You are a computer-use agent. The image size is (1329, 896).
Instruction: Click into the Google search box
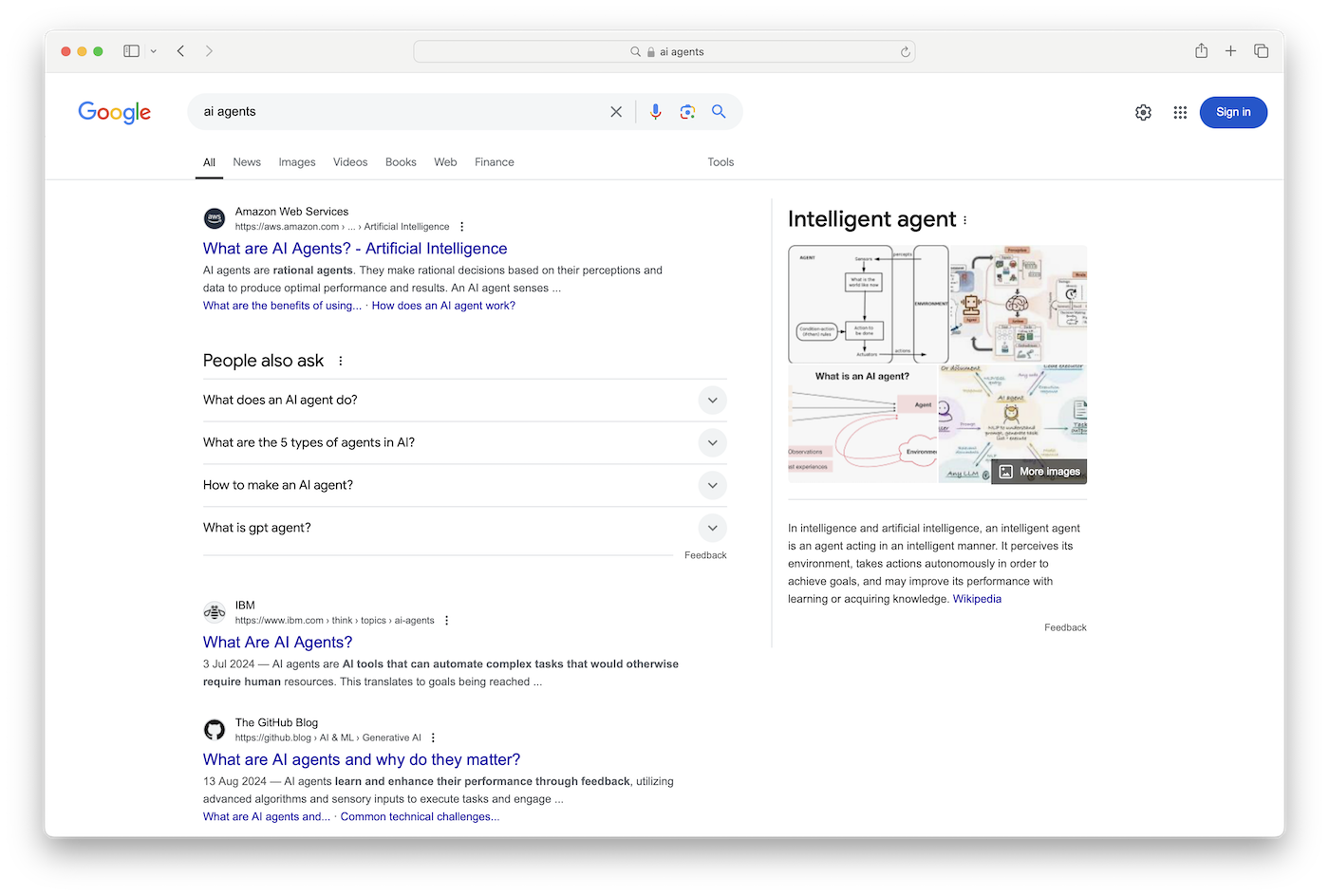tap(399, 112)
